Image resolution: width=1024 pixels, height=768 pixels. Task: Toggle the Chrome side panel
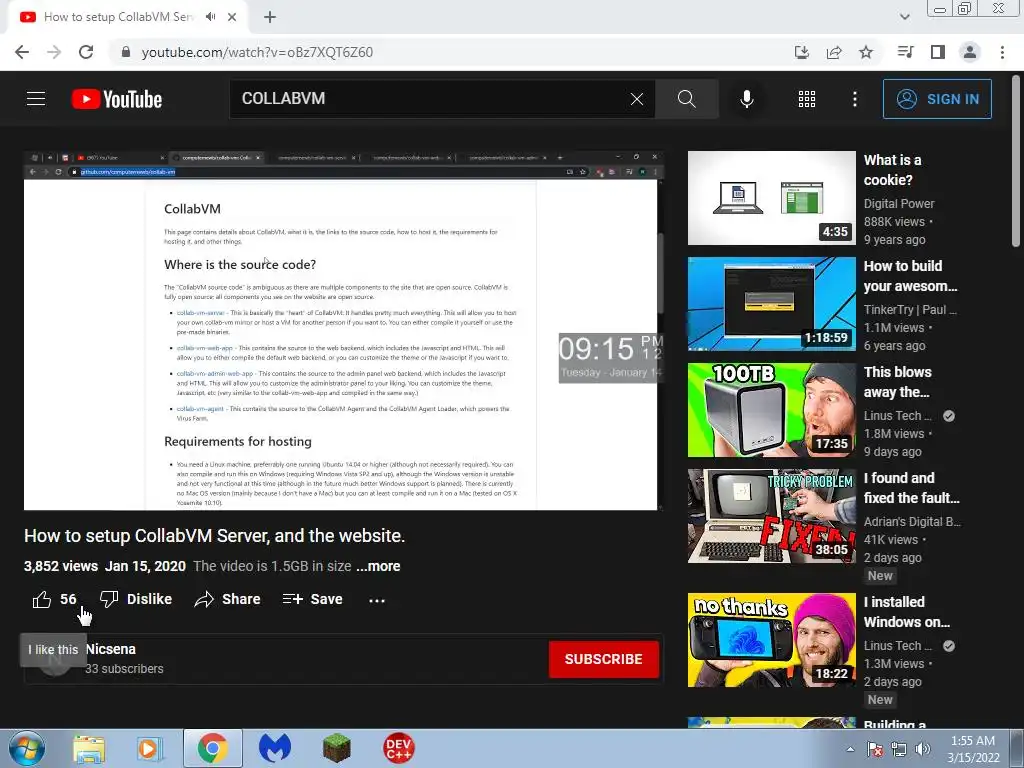pyautogui.click(x=938, y=52)
